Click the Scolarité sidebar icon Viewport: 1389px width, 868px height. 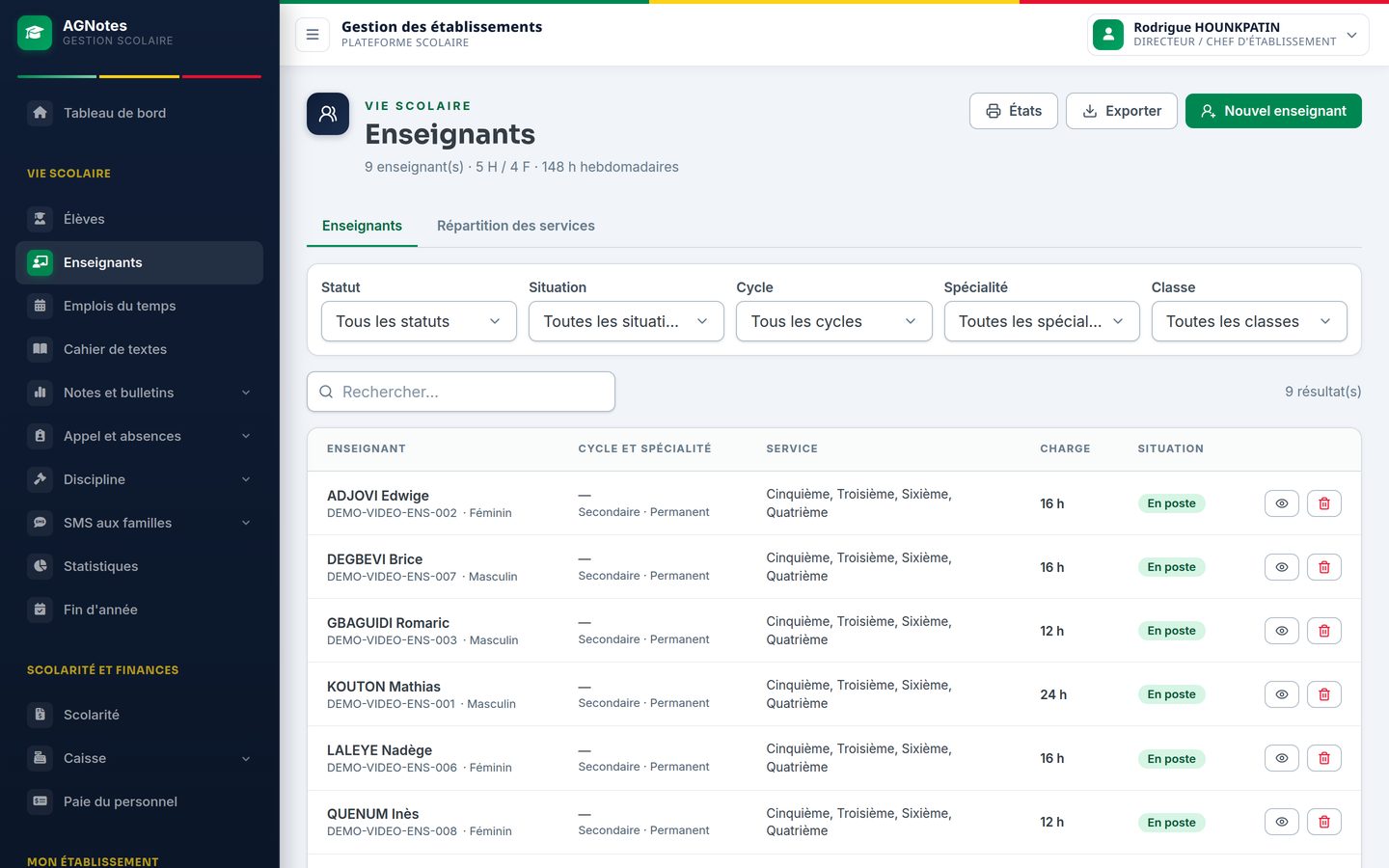pyautogui.click(x=40, y=715)
